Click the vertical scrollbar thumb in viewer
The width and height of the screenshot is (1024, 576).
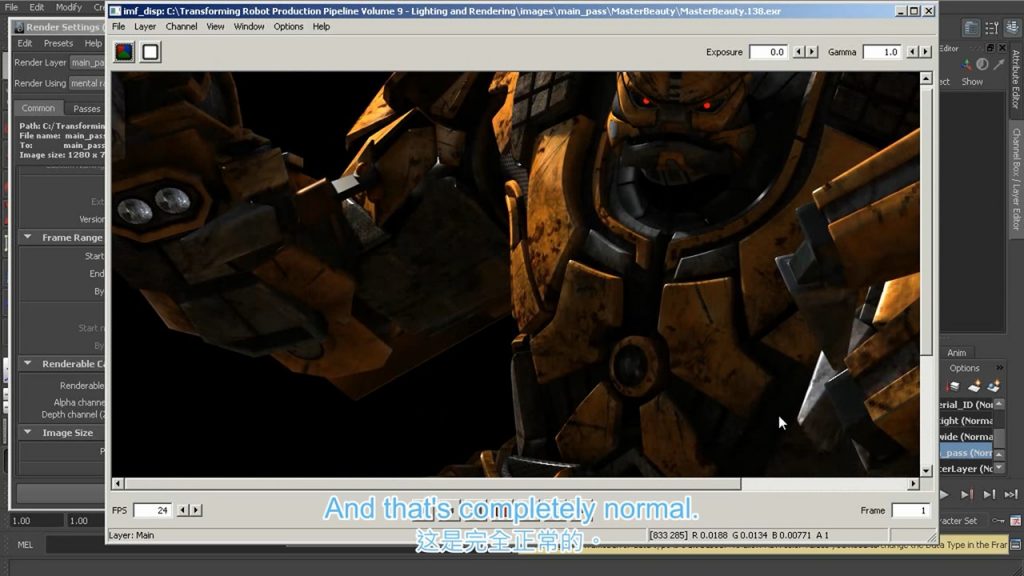pos(926,221)
